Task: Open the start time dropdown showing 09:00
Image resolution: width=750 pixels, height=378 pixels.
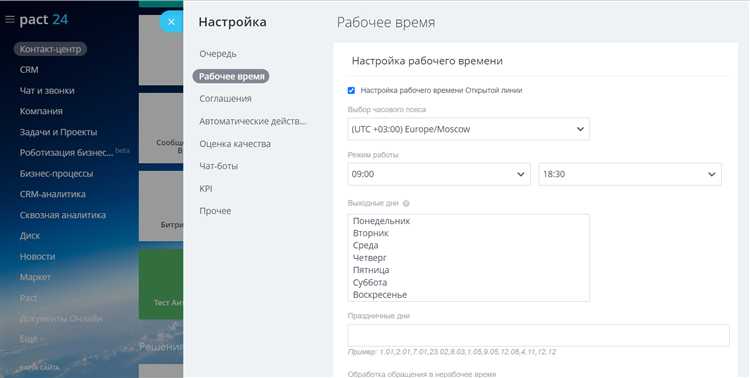Action: coord(439,174)
